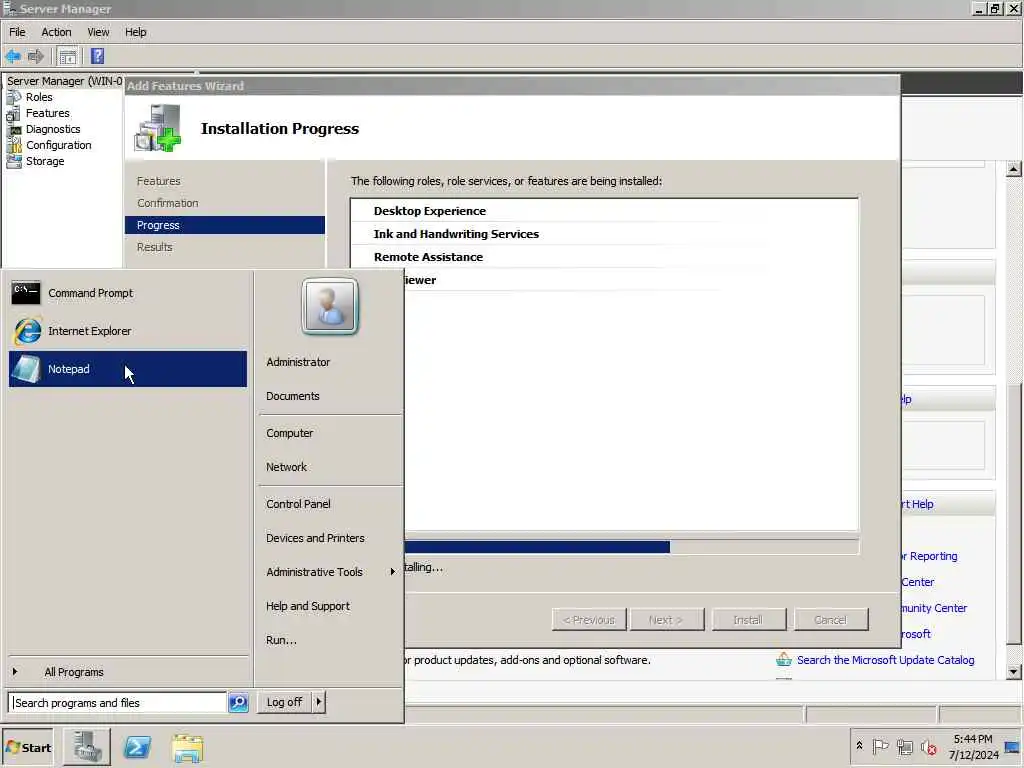Image resolution: width=1024 pixels, height=768 pixels.
Task: Open the Diagnostics tree node
Action: pos(53,129)
